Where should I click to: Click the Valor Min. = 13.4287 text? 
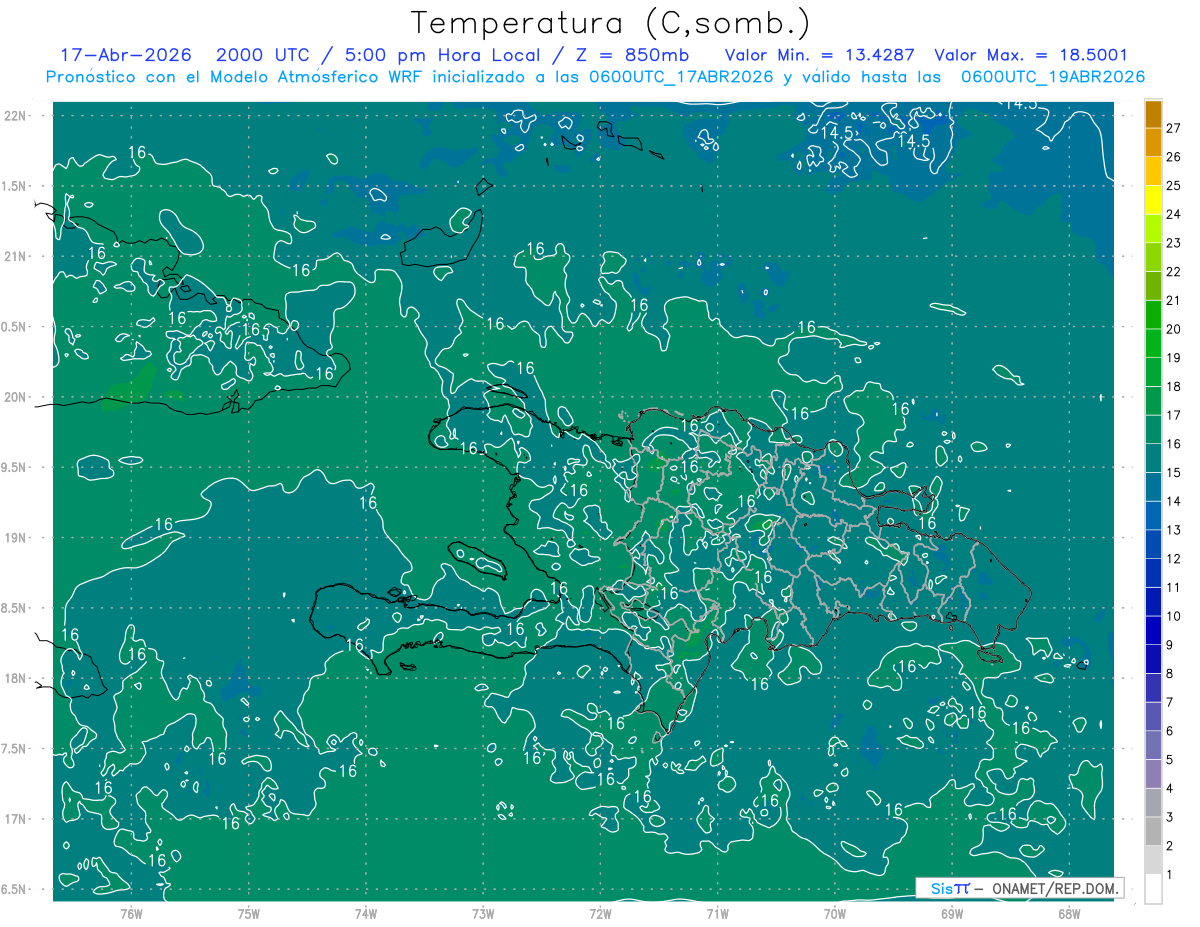(x=822, y=55)
